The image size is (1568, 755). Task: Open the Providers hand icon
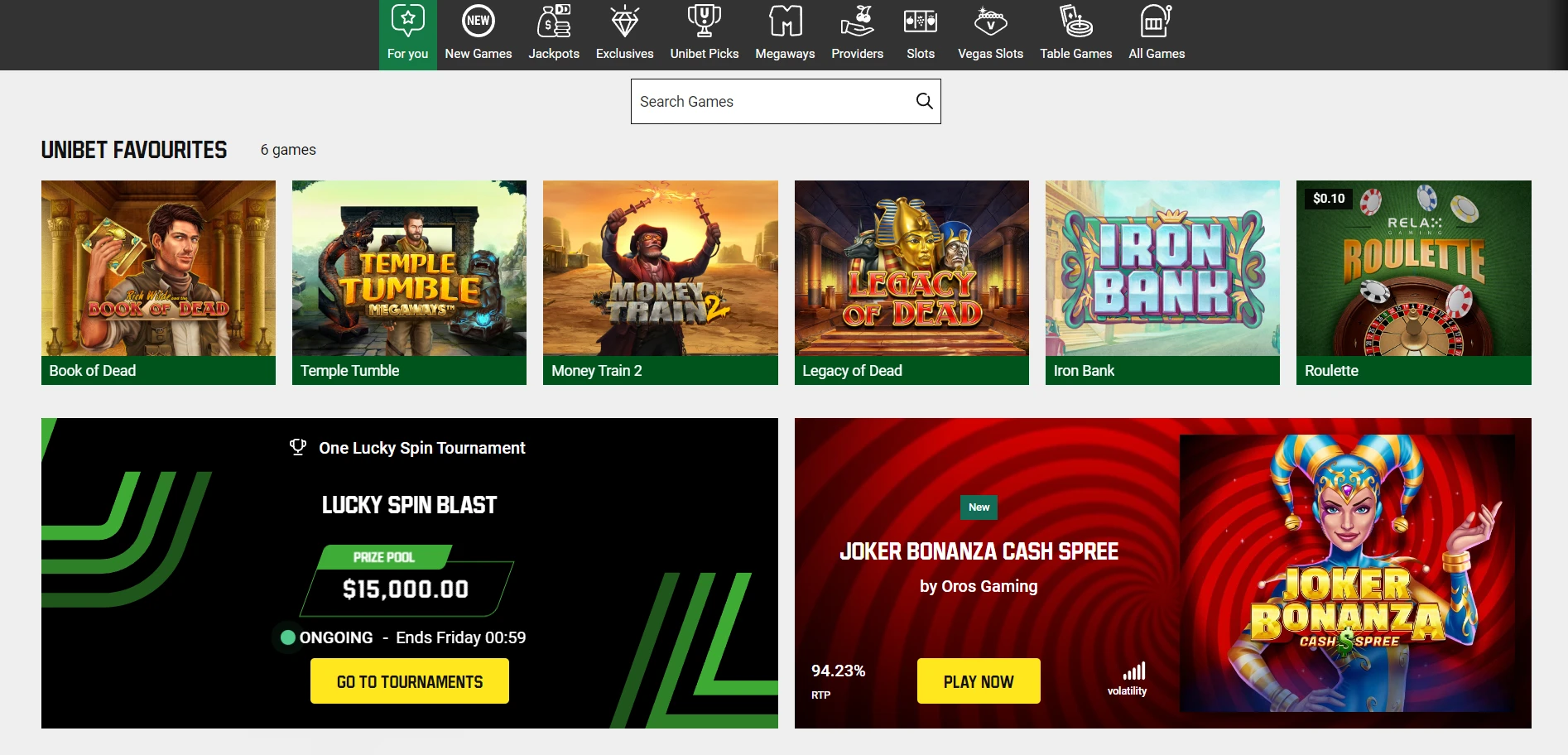point(857,21)
